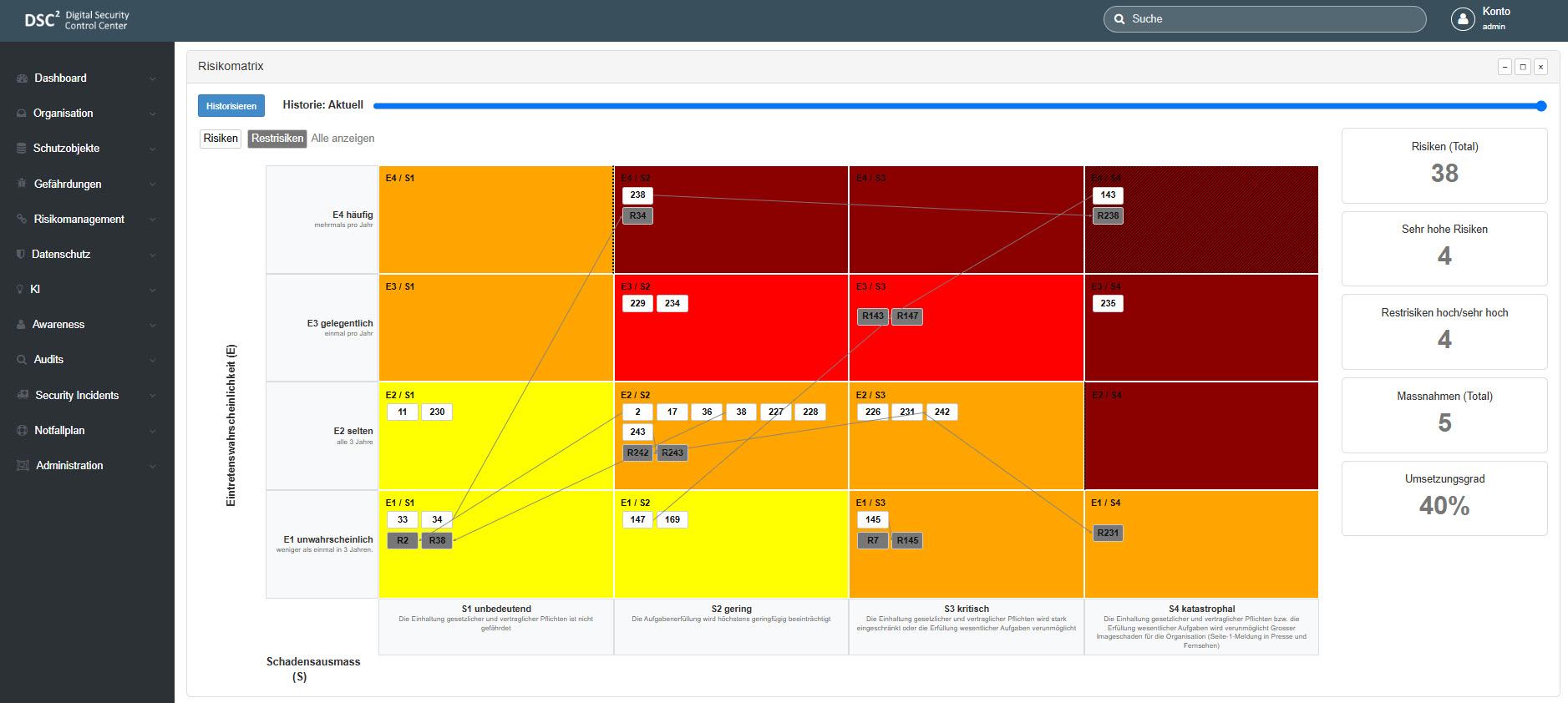Screen dimensions: 1568x703
Task: Select risk 145 in cell E1/S3
Action: (x=873, y=520)
